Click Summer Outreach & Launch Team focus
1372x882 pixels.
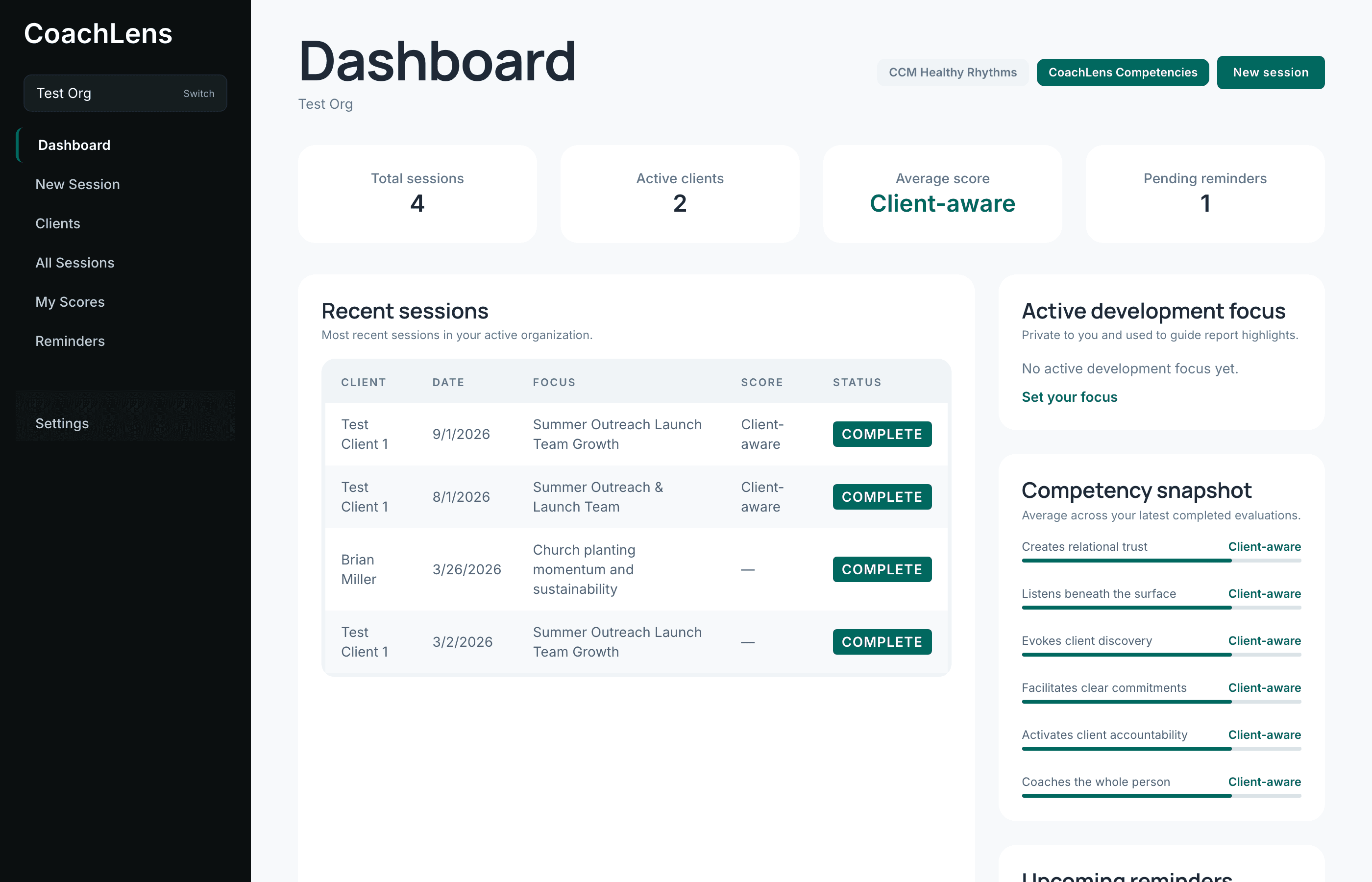click(x=598, y=497)
